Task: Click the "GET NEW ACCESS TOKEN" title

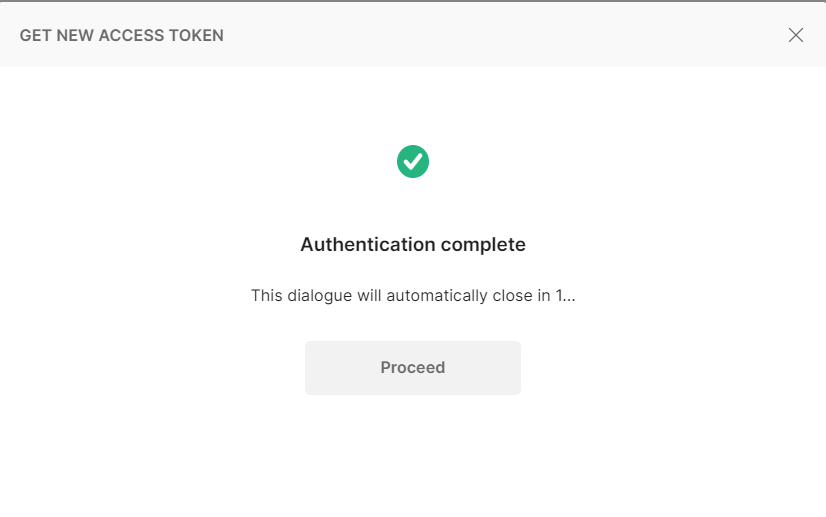Action: pyautogui.click(x=121, y=36)
